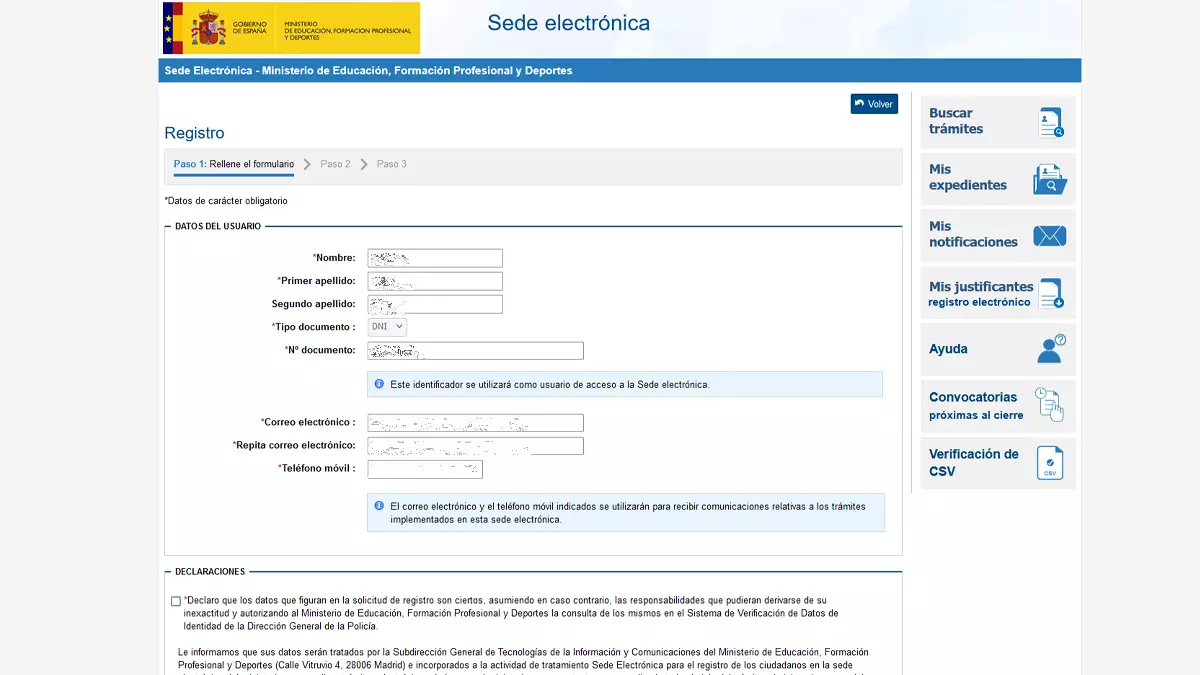The width and height of the screenshot is (1200, 675).
Task: Click the Registro page heading
Action: pyautogui.click(x=194, y=133)
